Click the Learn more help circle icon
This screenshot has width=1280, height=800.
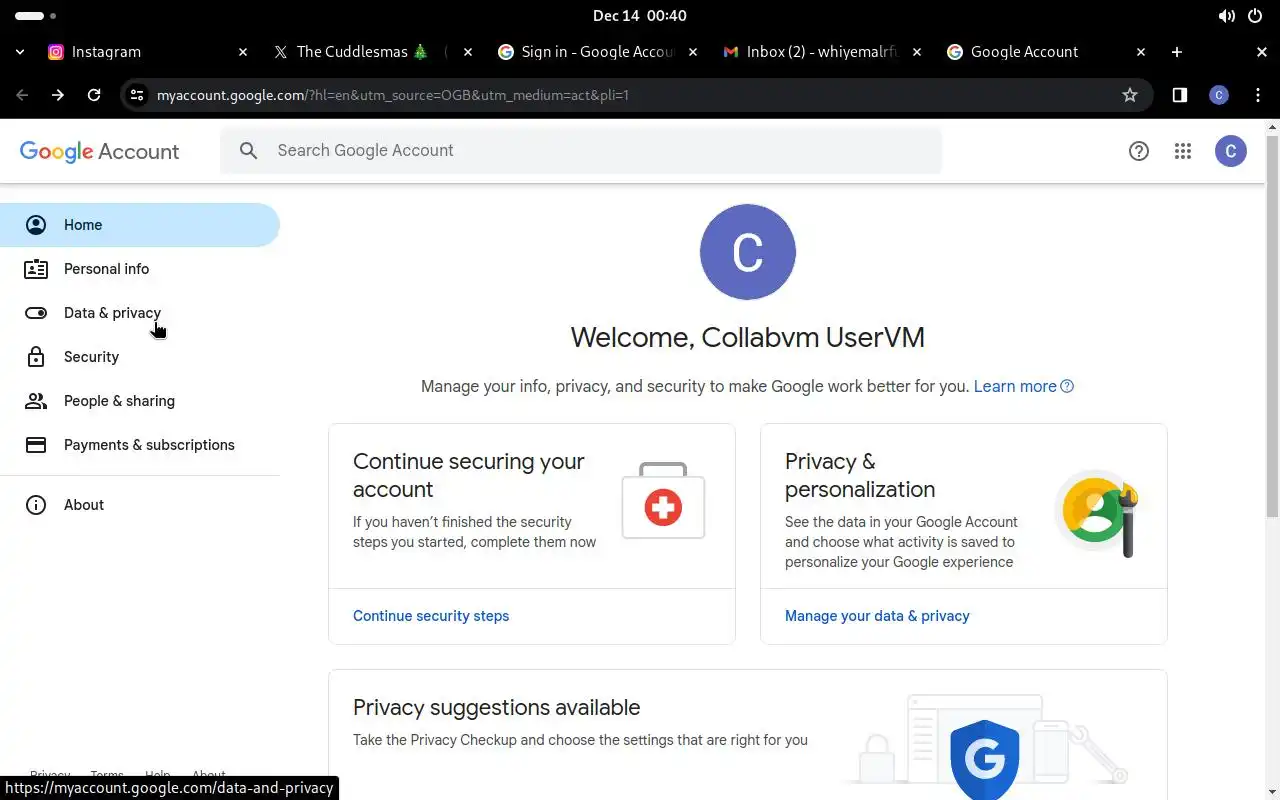[1067, 386]
